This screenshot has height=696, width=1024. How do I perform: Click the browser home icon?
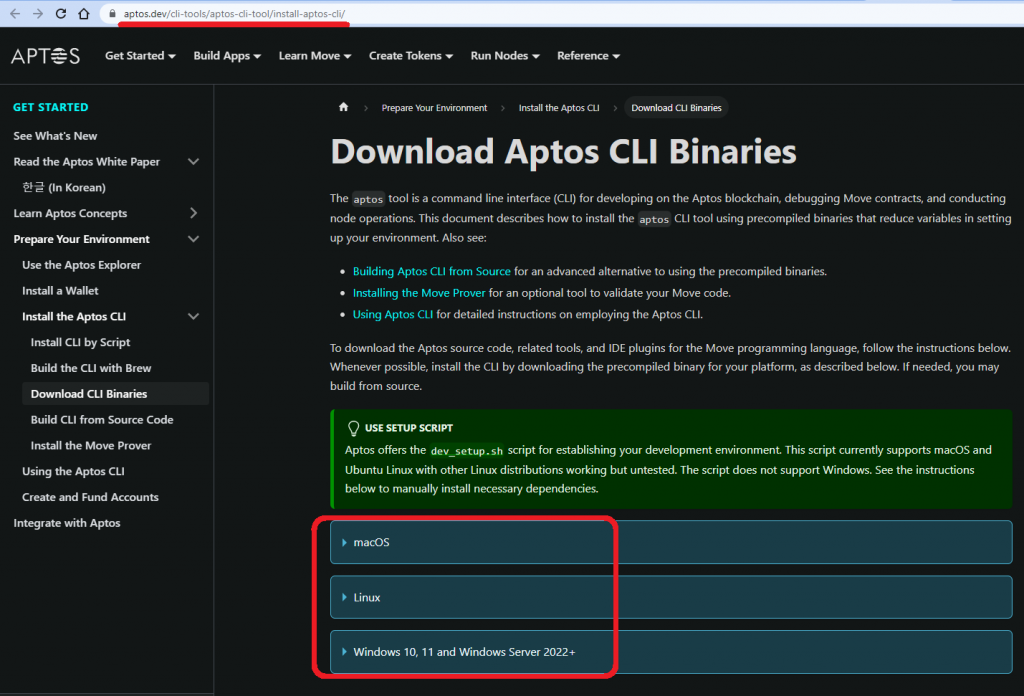pyautogui.click(x=84, y=14)
